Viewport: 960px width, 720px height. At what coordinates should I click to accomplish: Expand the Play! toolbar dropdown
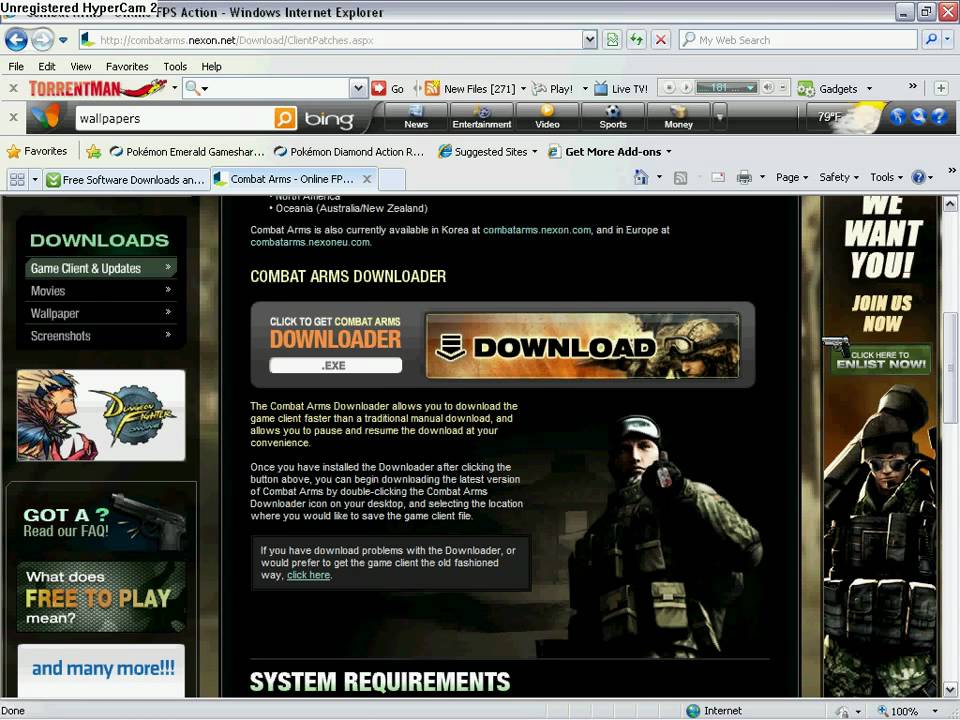click(585, 89)
